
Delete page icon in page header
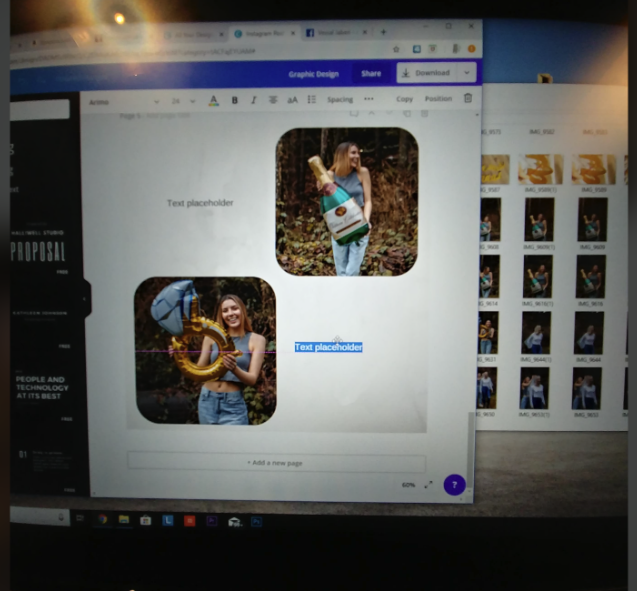(424, 114)
